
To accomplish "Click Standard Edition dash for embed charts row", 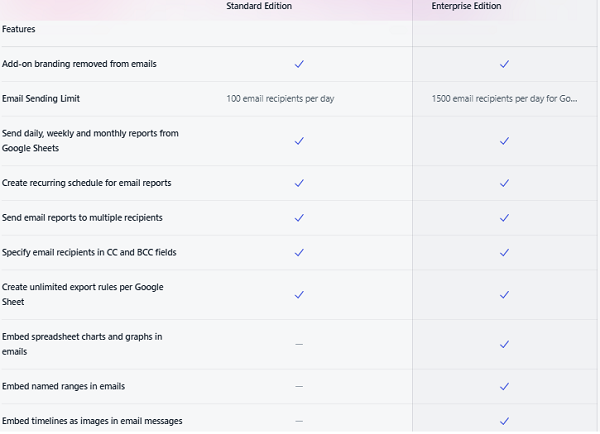I will (298, 344).
